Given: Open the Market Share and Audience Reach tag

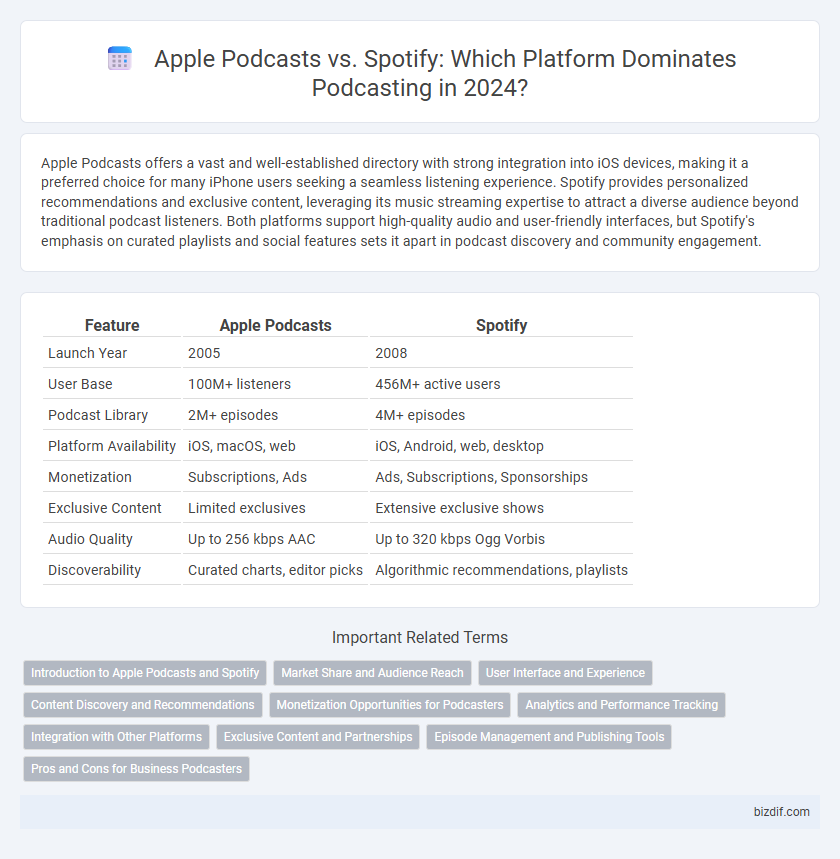Looking at the screenshot, I should (x=372, y=673).
